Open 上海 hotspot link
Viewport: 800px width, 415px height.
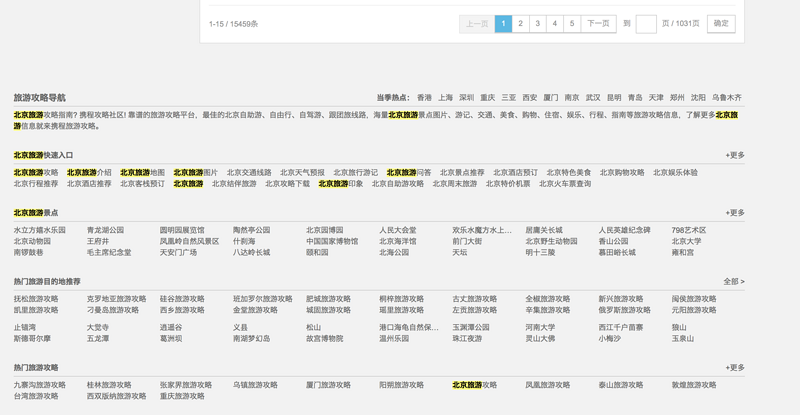(x=445, y=97)
